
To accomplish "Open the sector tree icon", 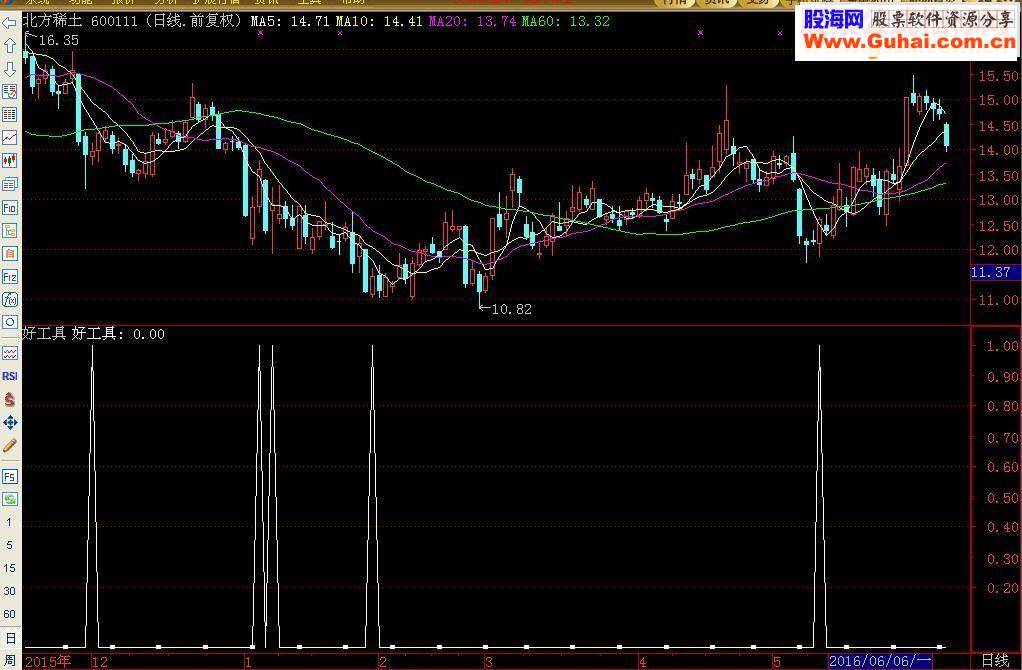I will [x=9, y=231].
